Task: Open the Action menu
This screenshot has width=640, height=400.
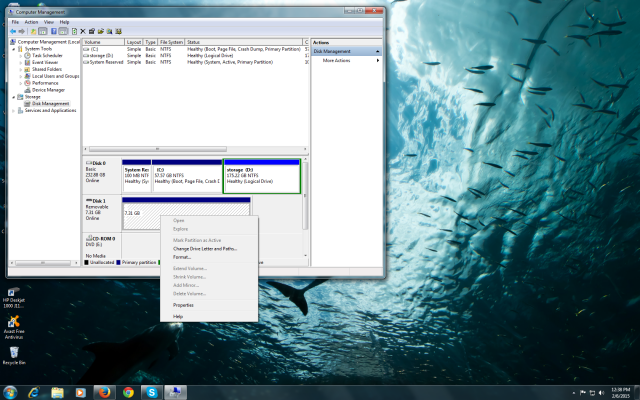Action: [x=31, y=21]
